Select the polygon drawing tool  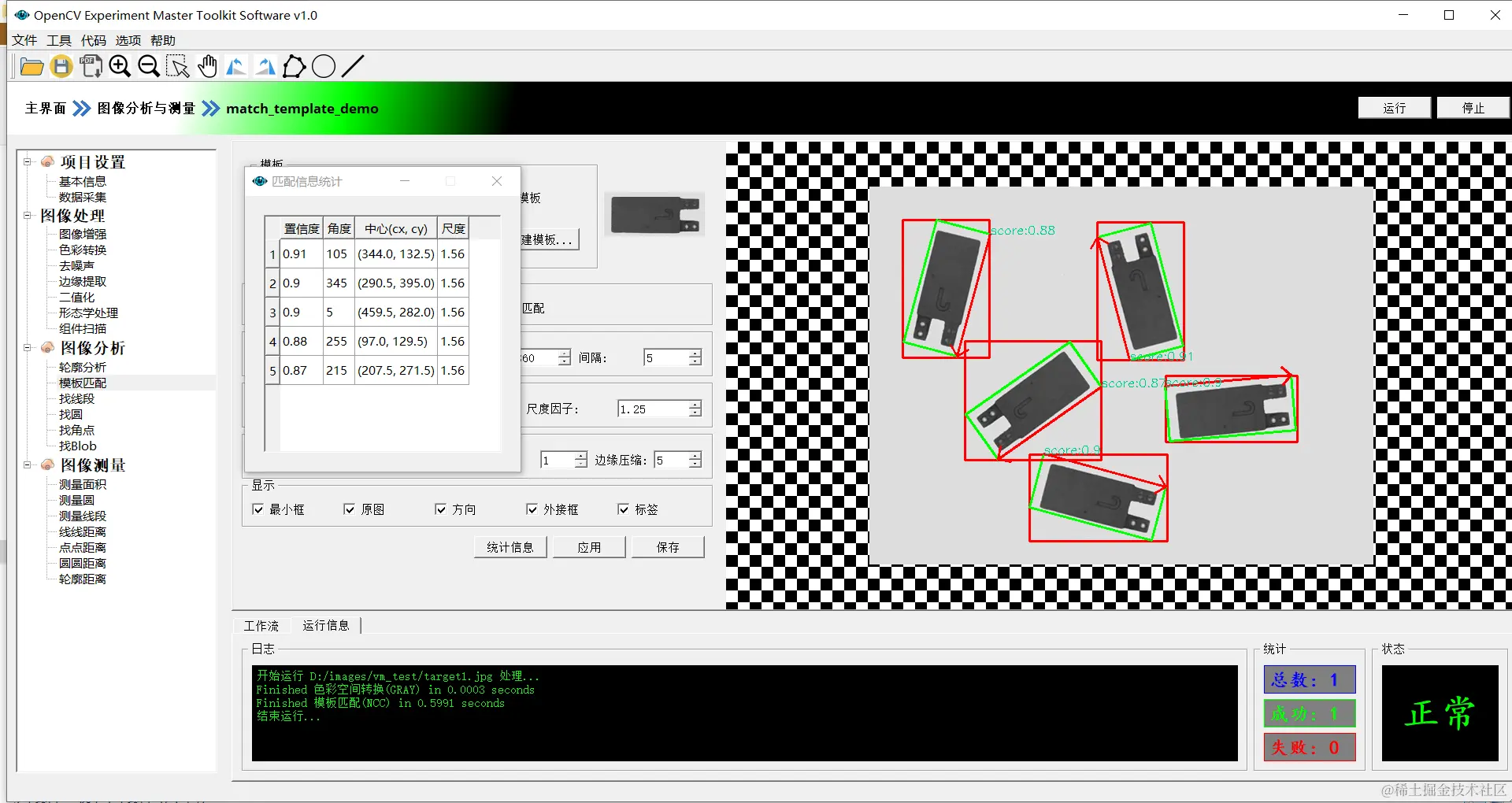click(x=294, y=67)
